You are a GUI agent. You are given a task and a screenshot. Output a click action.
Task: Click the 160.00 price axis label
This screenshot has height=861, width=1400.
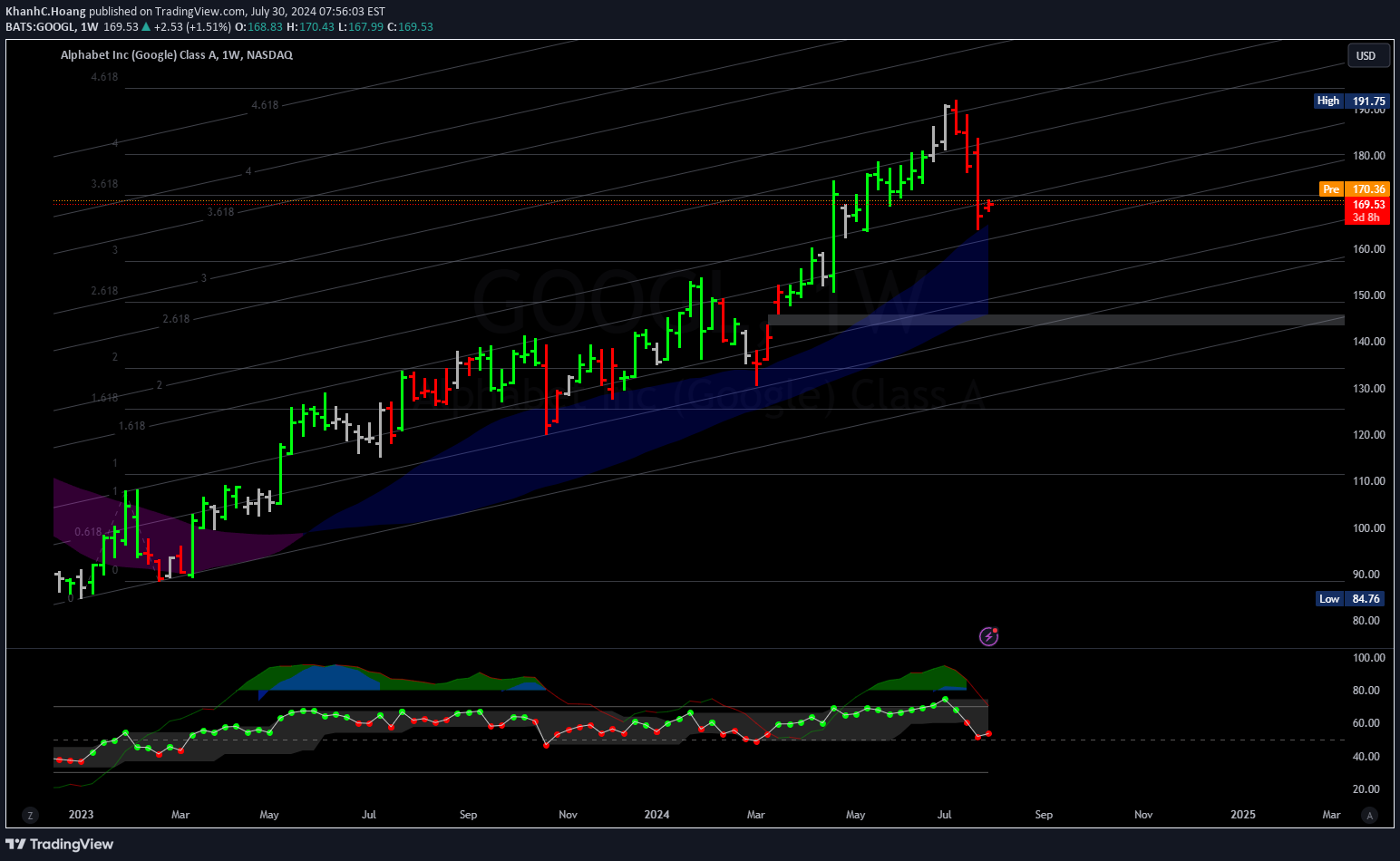click(1369, 248)
